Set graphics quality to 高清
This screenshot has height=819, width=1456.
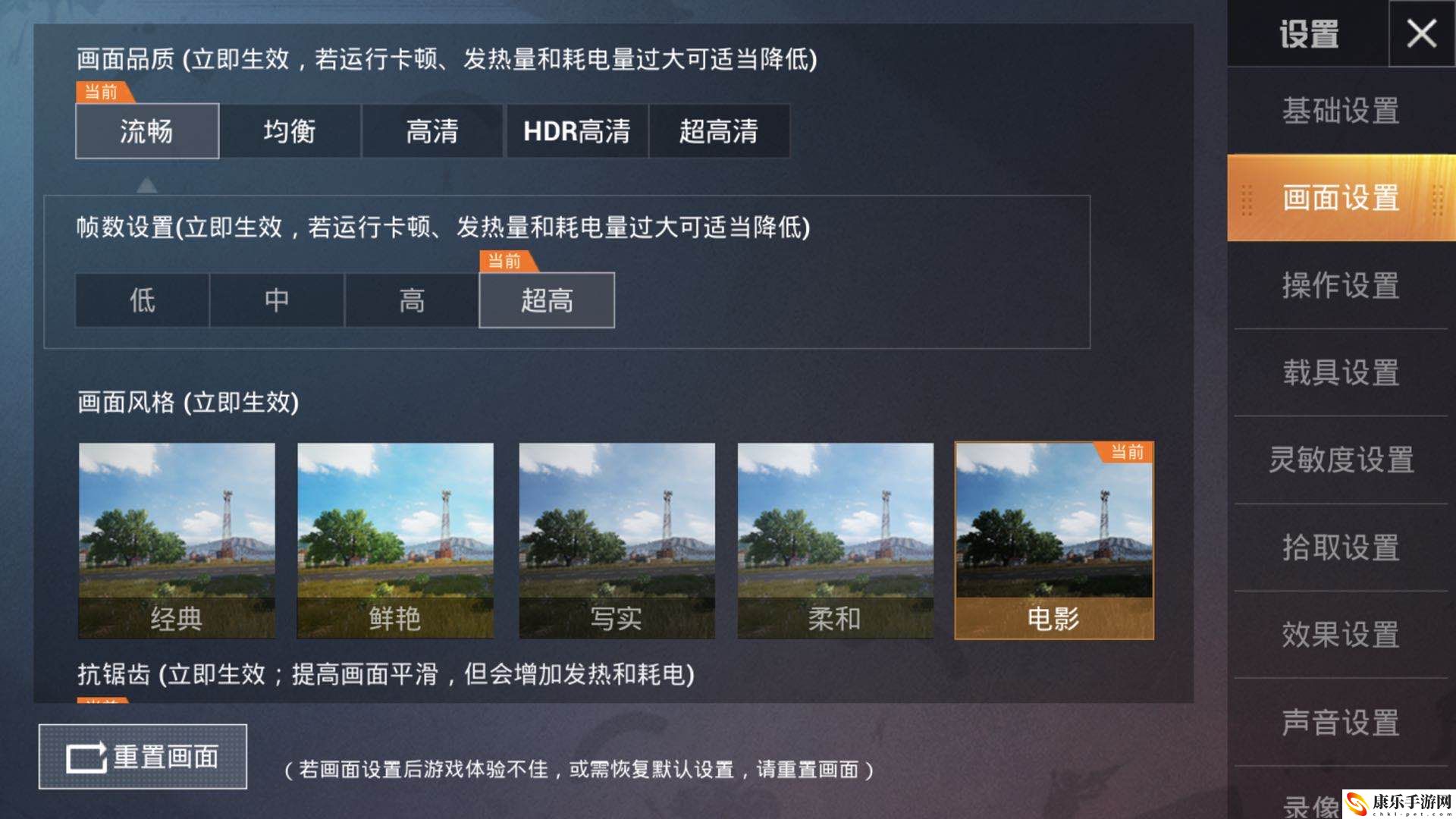point(432,131)
